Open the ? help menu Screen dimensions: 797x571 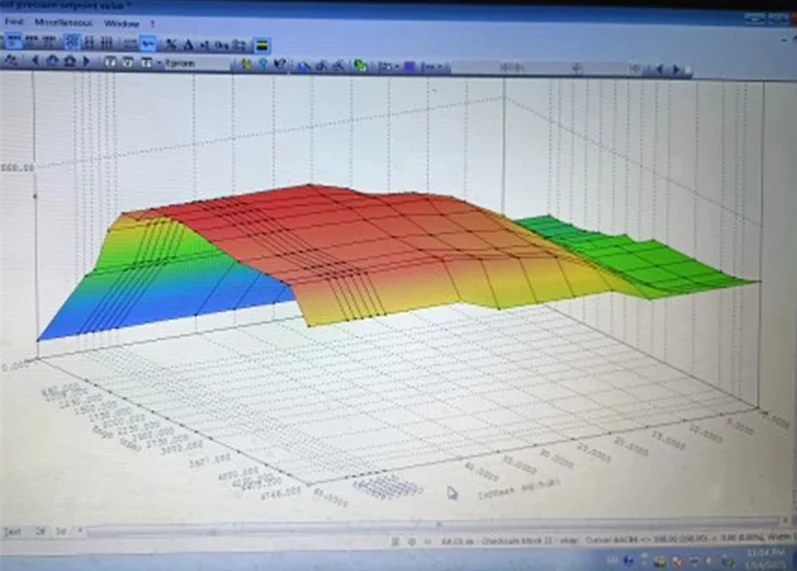pyautogui.click(x=152, y=24)
